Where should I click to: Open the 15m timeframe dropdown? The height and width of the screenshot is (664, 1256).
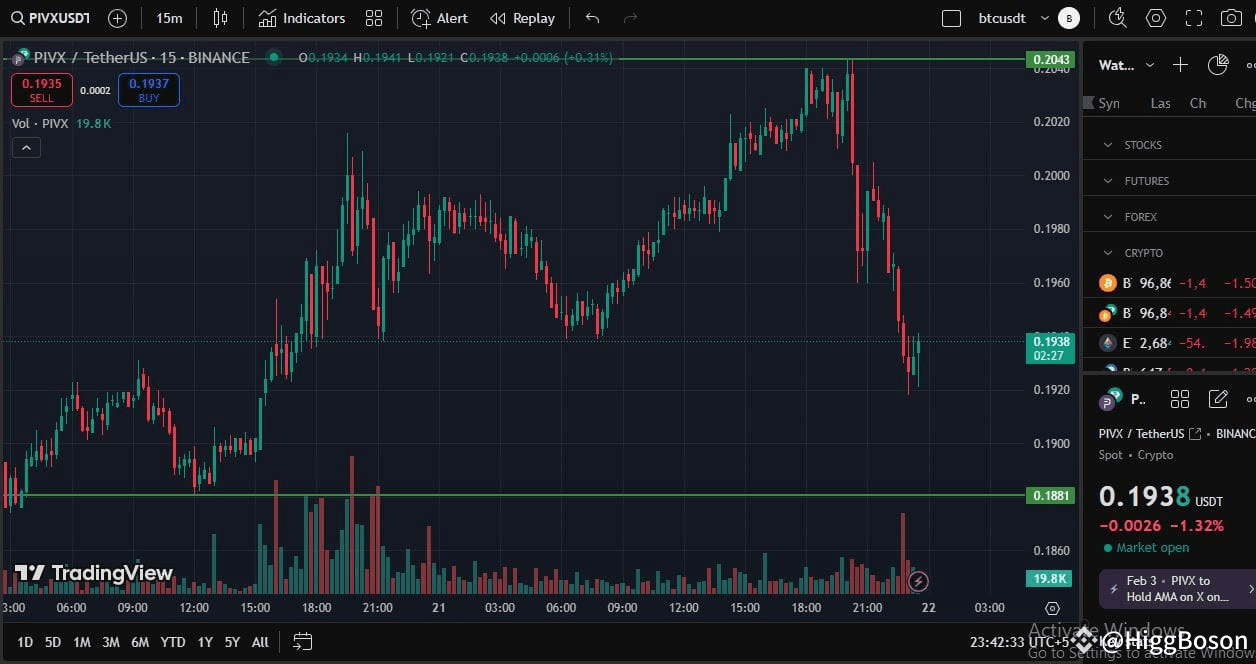click(168, 18)
